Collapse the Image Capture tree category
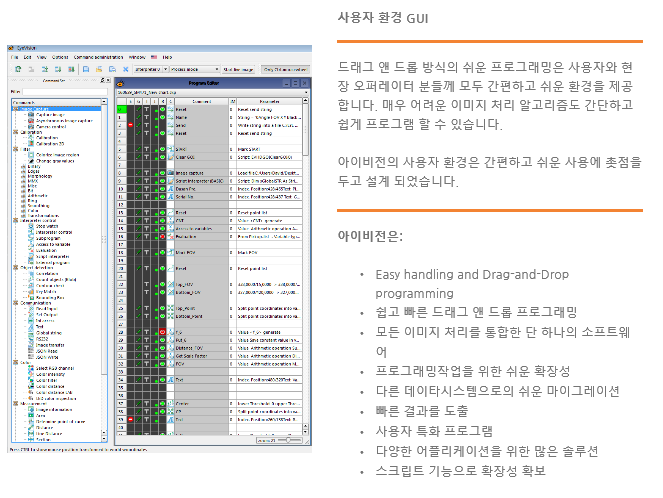 (x=16, y=107)
